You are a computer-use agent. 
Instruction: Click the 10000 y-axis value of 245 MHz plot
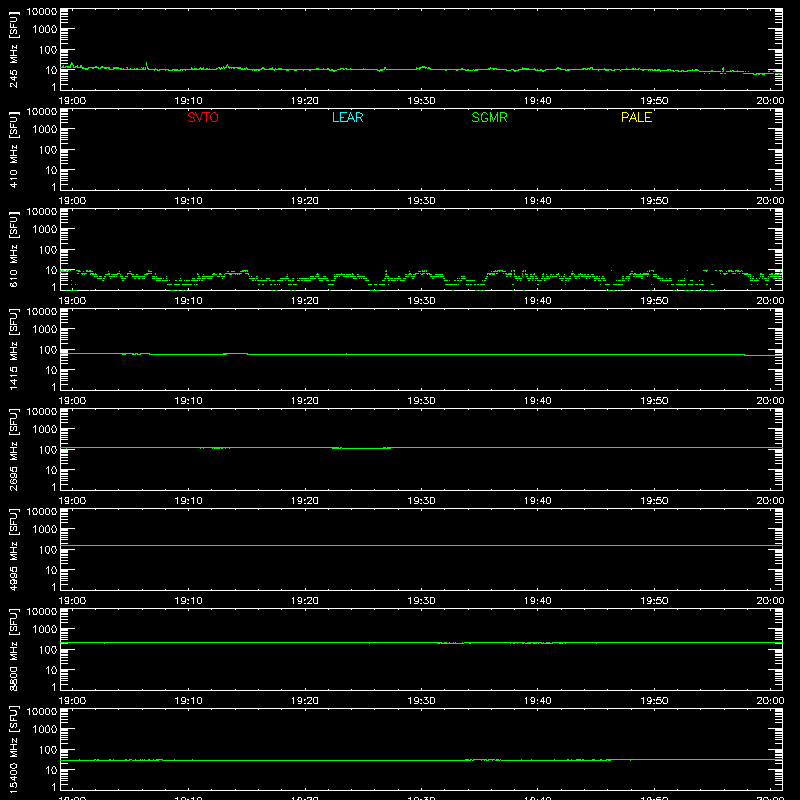coord(42,12)
